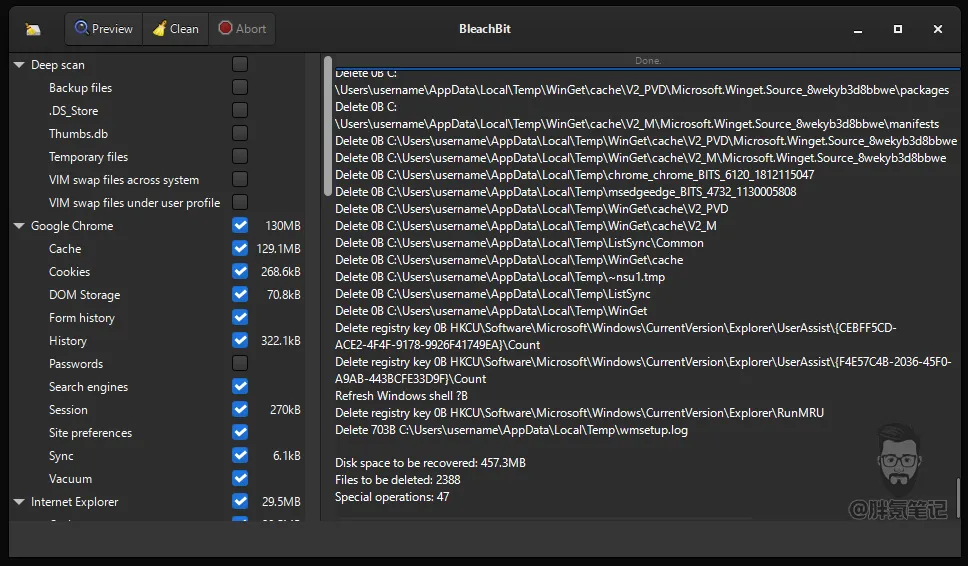Minimize the BleachBit window

pyautogui.click(x=857, y=29)
